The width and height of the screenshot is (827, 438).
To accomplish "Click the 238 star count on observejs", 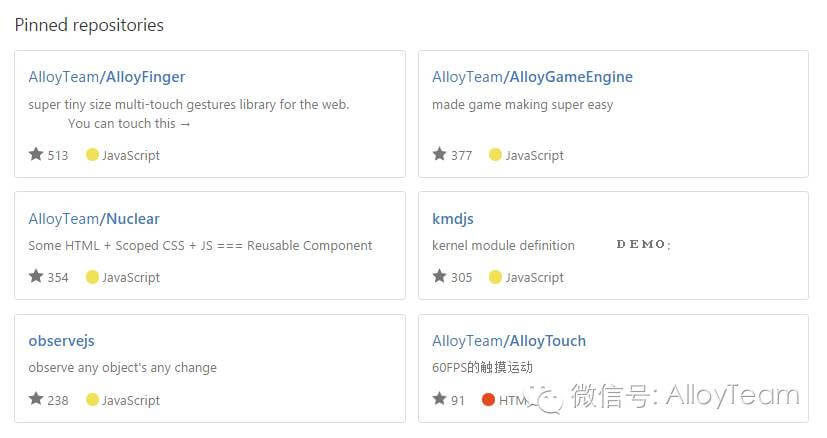I will 58,400.
